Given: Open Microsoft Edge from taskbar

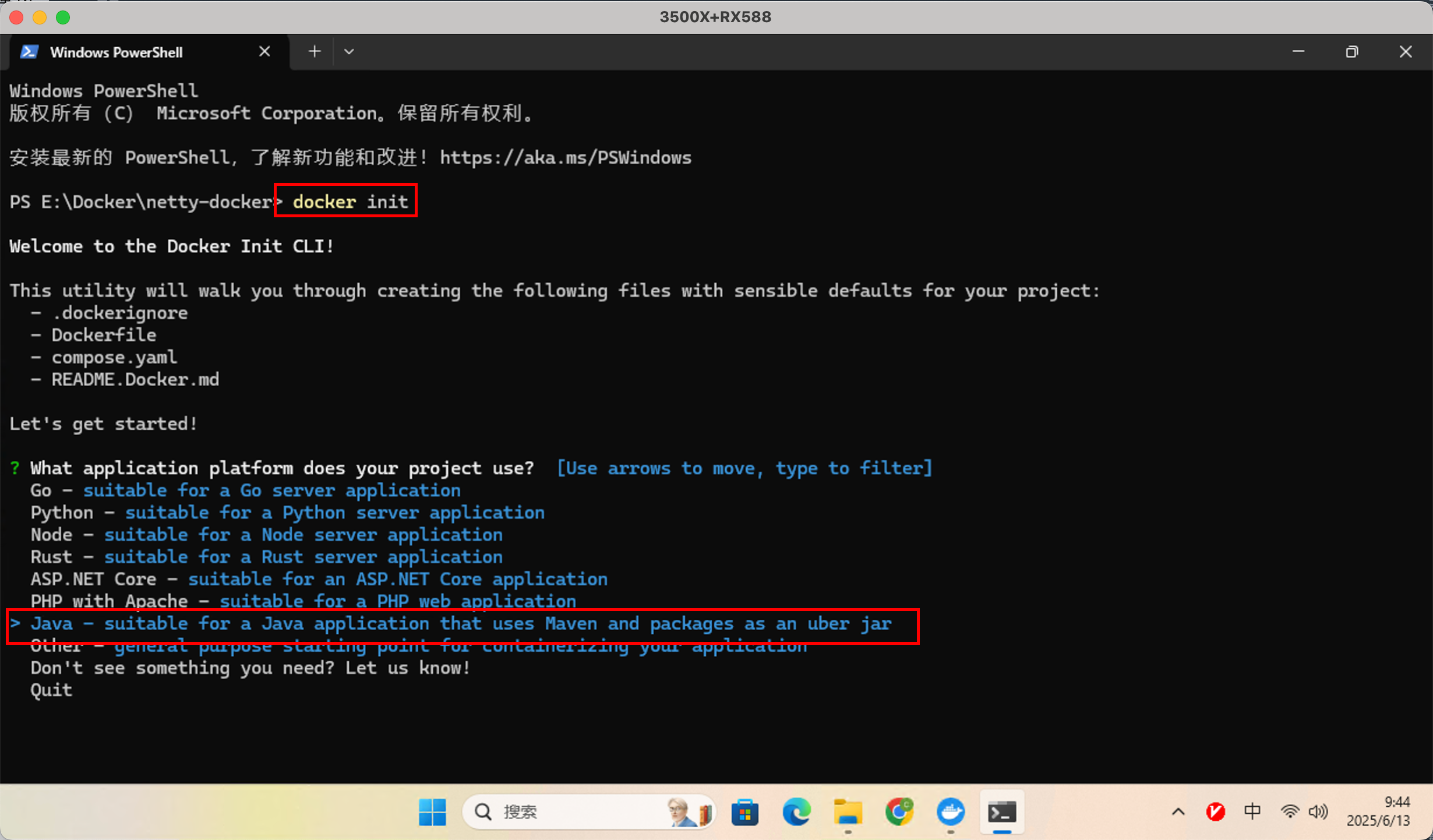Looking at the screenshot, I should click(x=796, y=811).
